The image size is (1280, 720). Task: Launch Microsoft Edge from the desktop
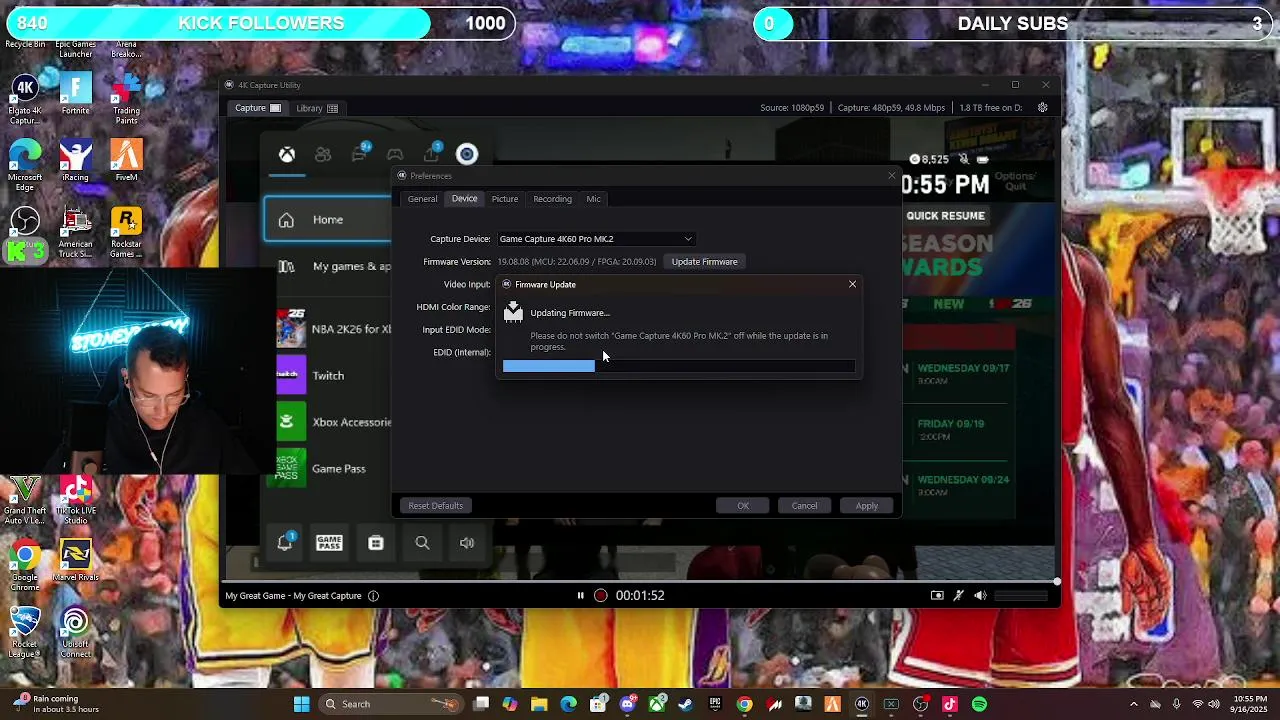click(x=25, y=165)
